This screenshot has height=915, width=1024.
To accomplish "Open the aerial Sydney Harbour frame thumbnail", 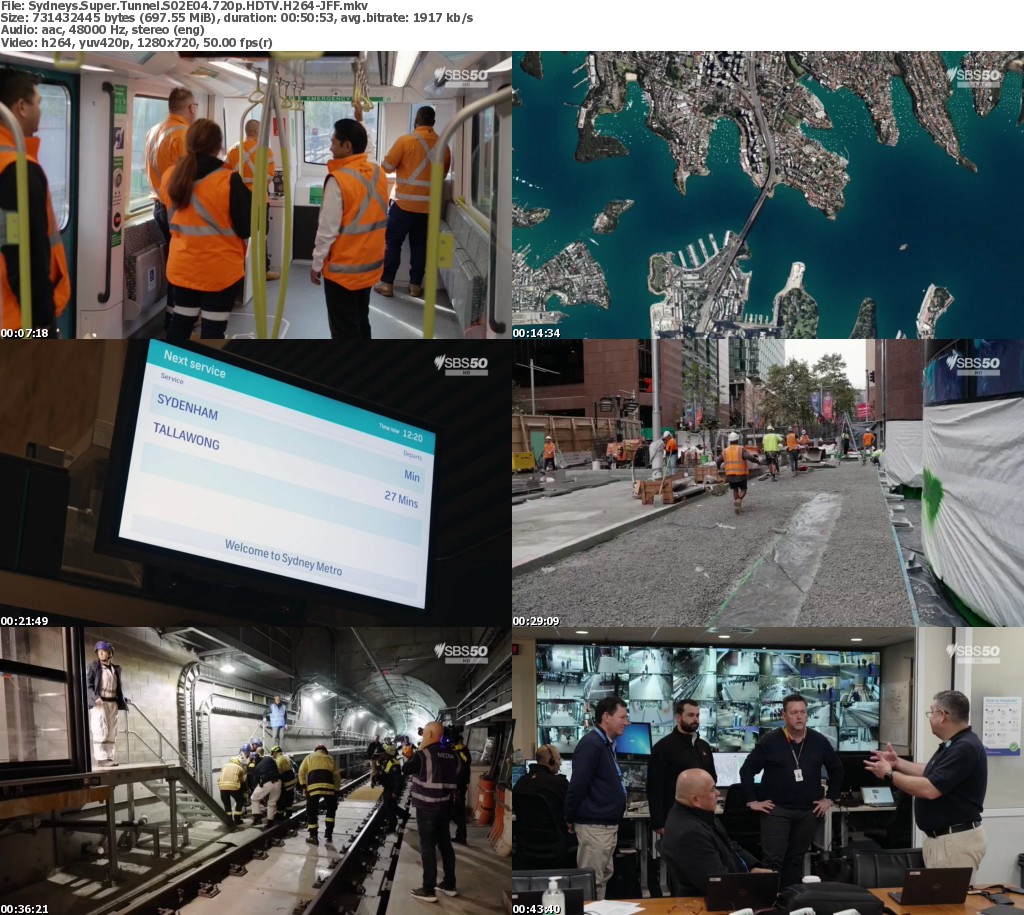I will (768, 195).
